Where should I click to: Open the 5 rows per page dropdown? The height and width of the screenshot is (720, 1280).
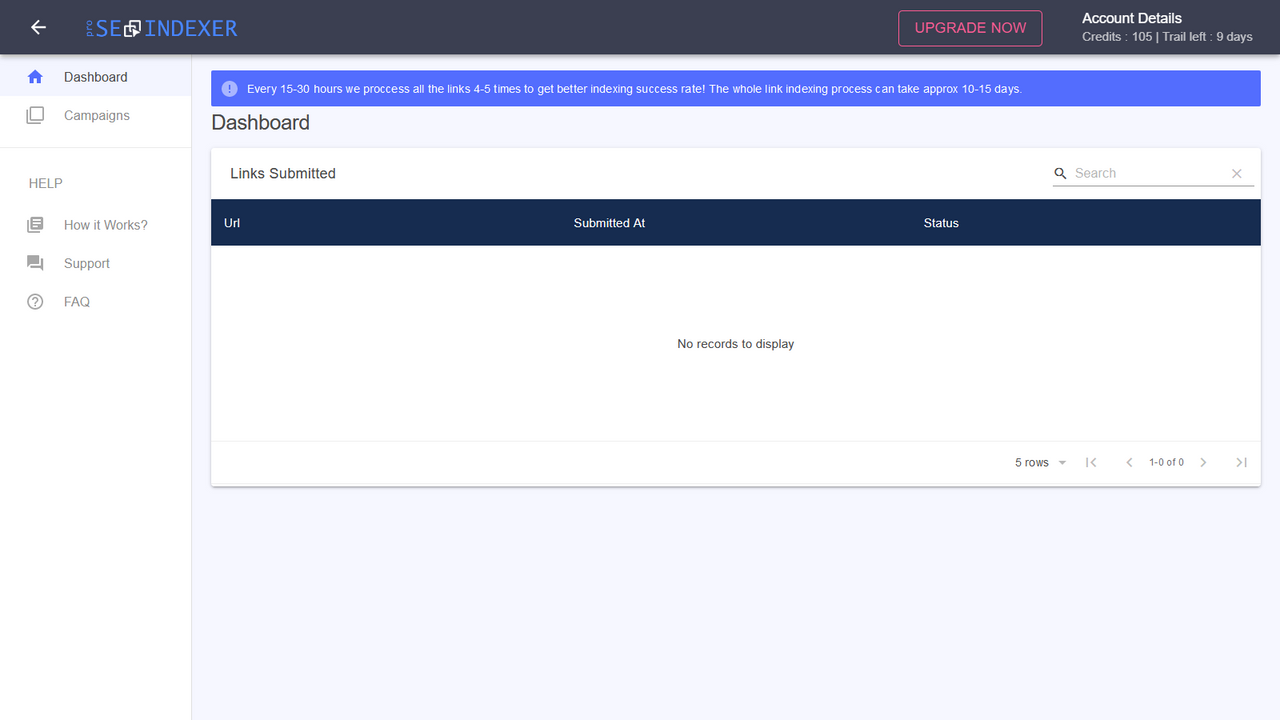1041,462
